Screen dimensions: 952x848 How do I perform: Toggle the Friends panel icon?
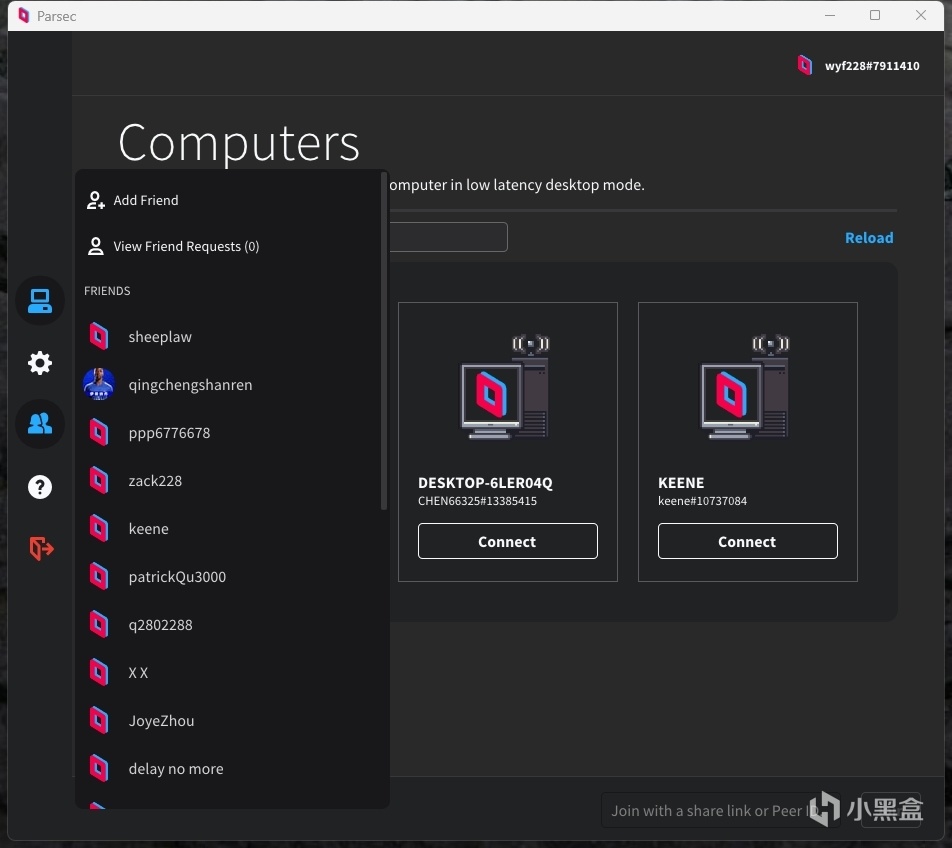tap(40, 424)
